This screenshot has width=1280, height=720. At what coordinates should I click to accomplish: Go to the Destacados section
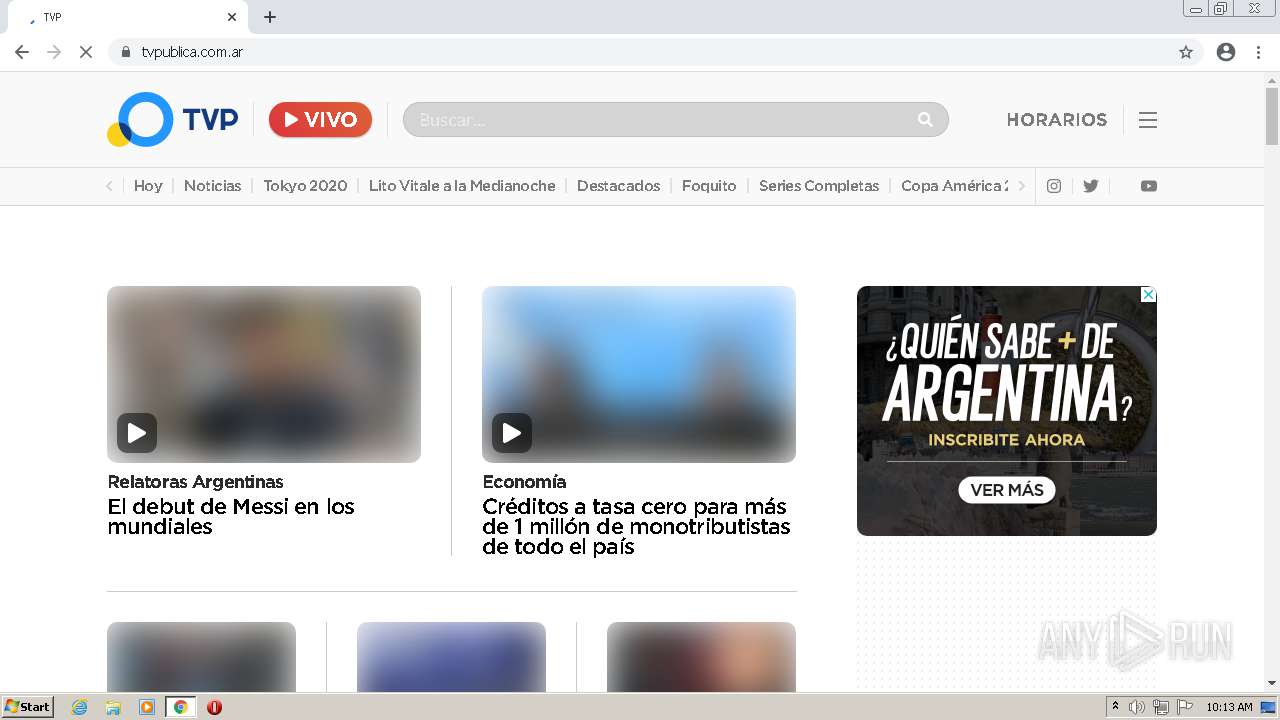tap(619, 186)
